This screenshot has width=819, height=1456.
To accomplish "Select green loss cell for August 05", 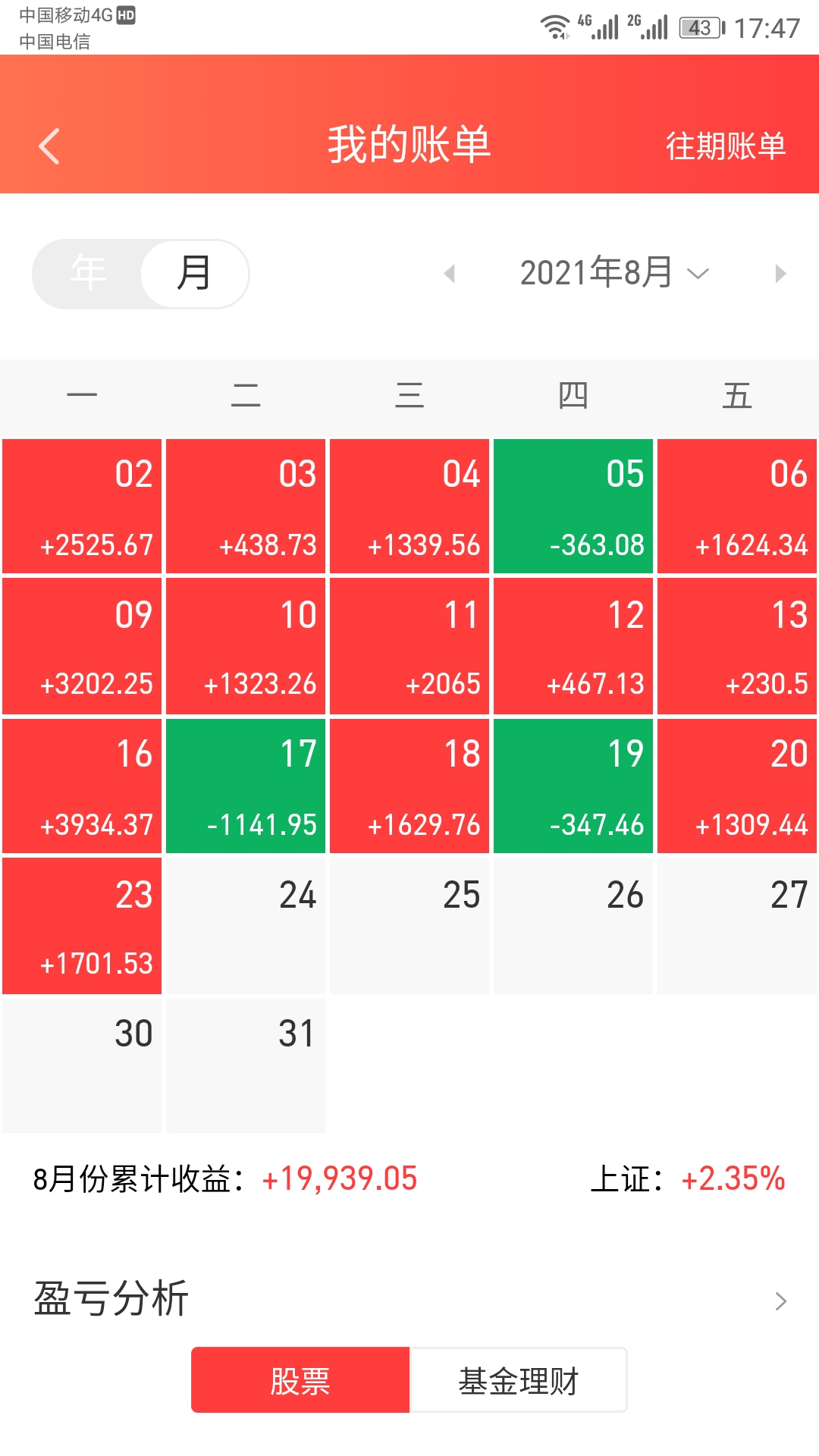I will click(x=573, y=506).
